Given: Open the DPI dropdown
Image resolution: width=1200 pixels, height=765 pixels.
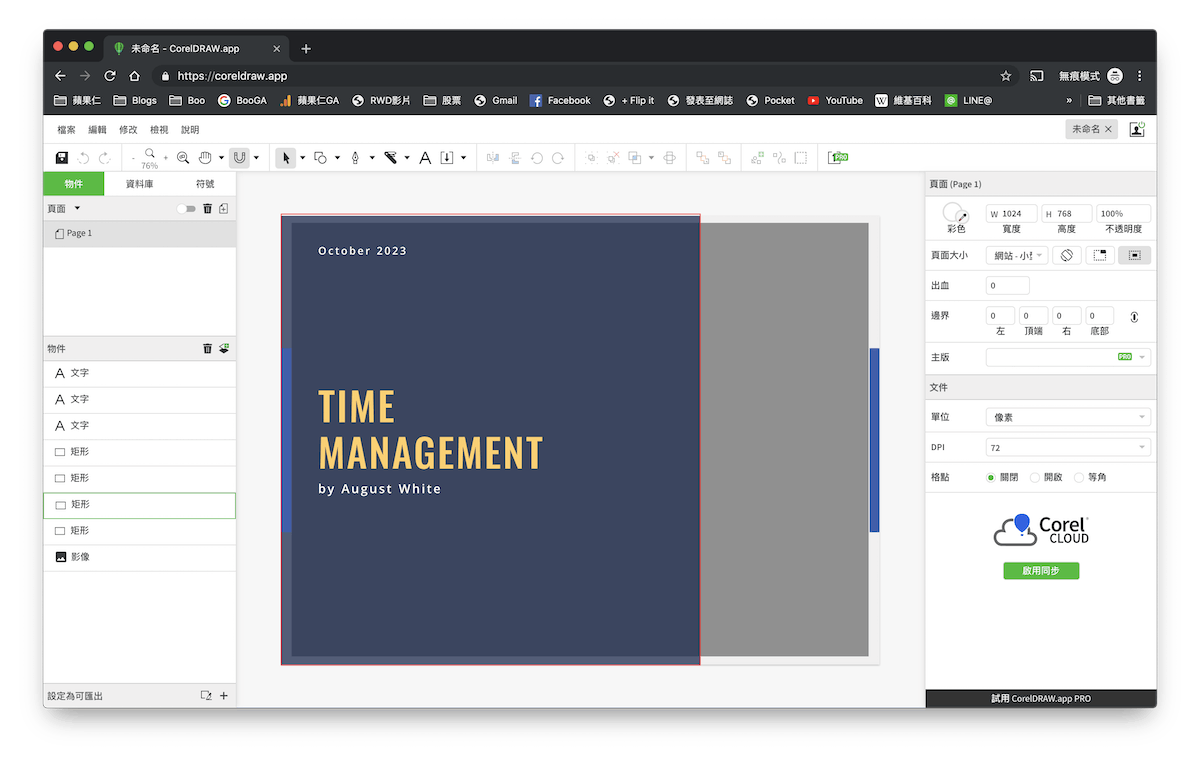Looking at the screenshot, I should (x=1068, y=447).
